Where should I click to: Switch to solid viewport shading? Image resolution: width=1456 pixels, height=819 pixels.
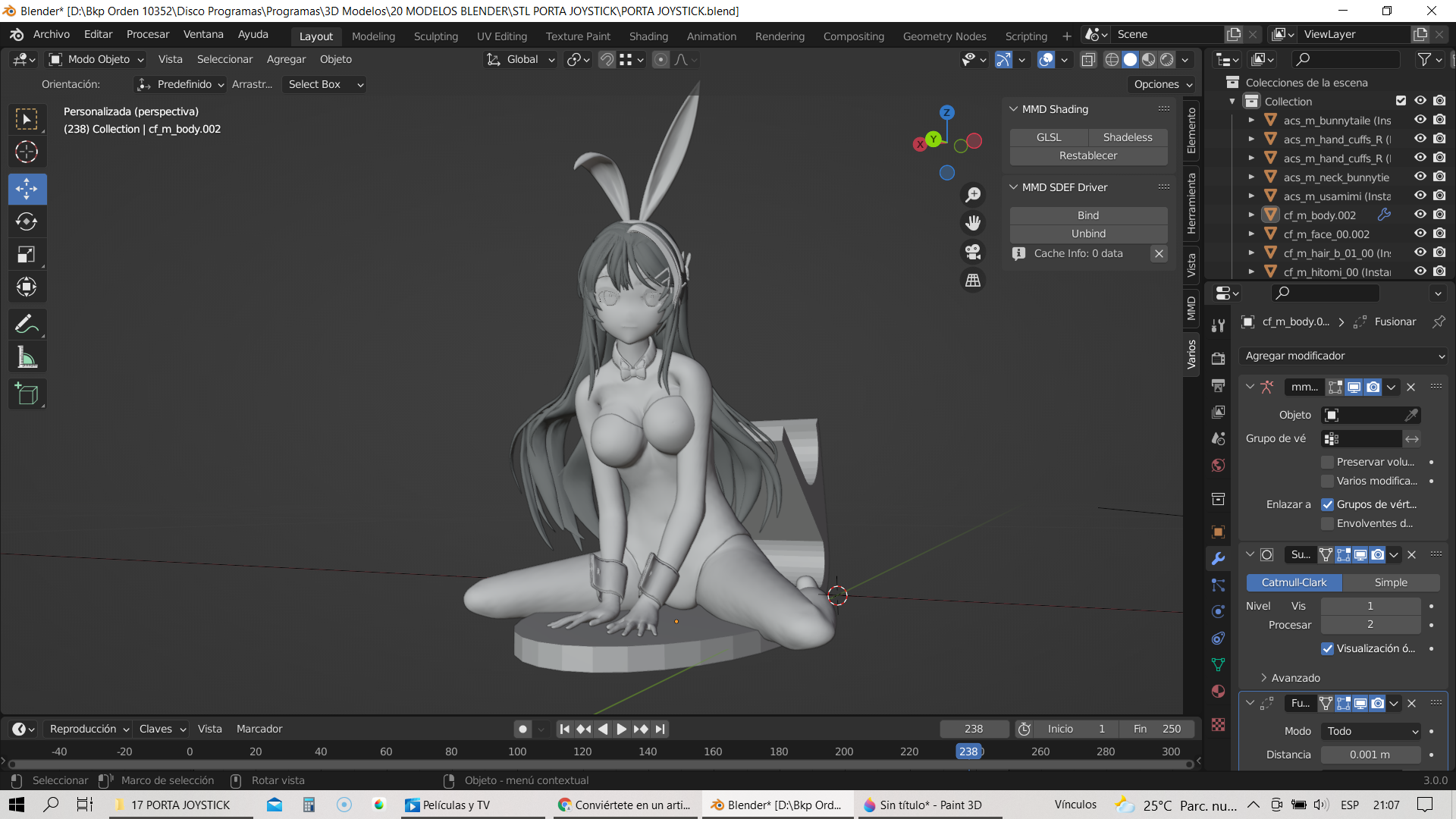1130,60
